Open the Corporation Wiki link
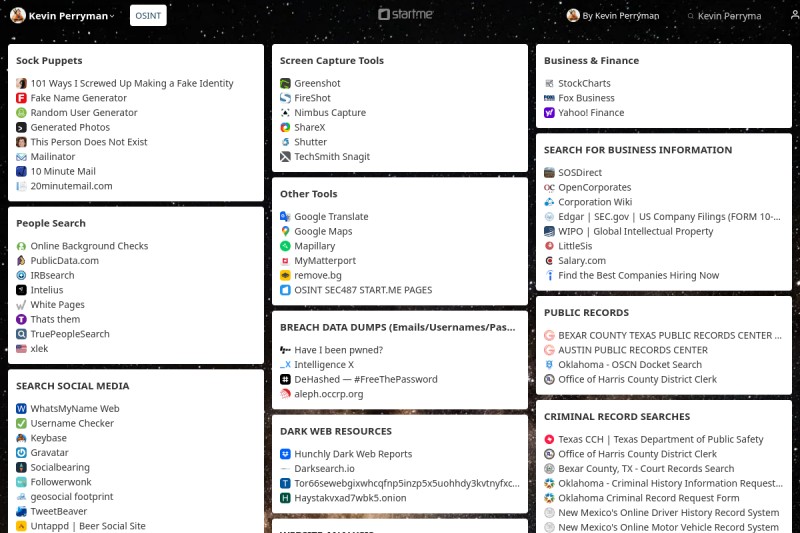 pyautogui.click(x=595, y=202)
